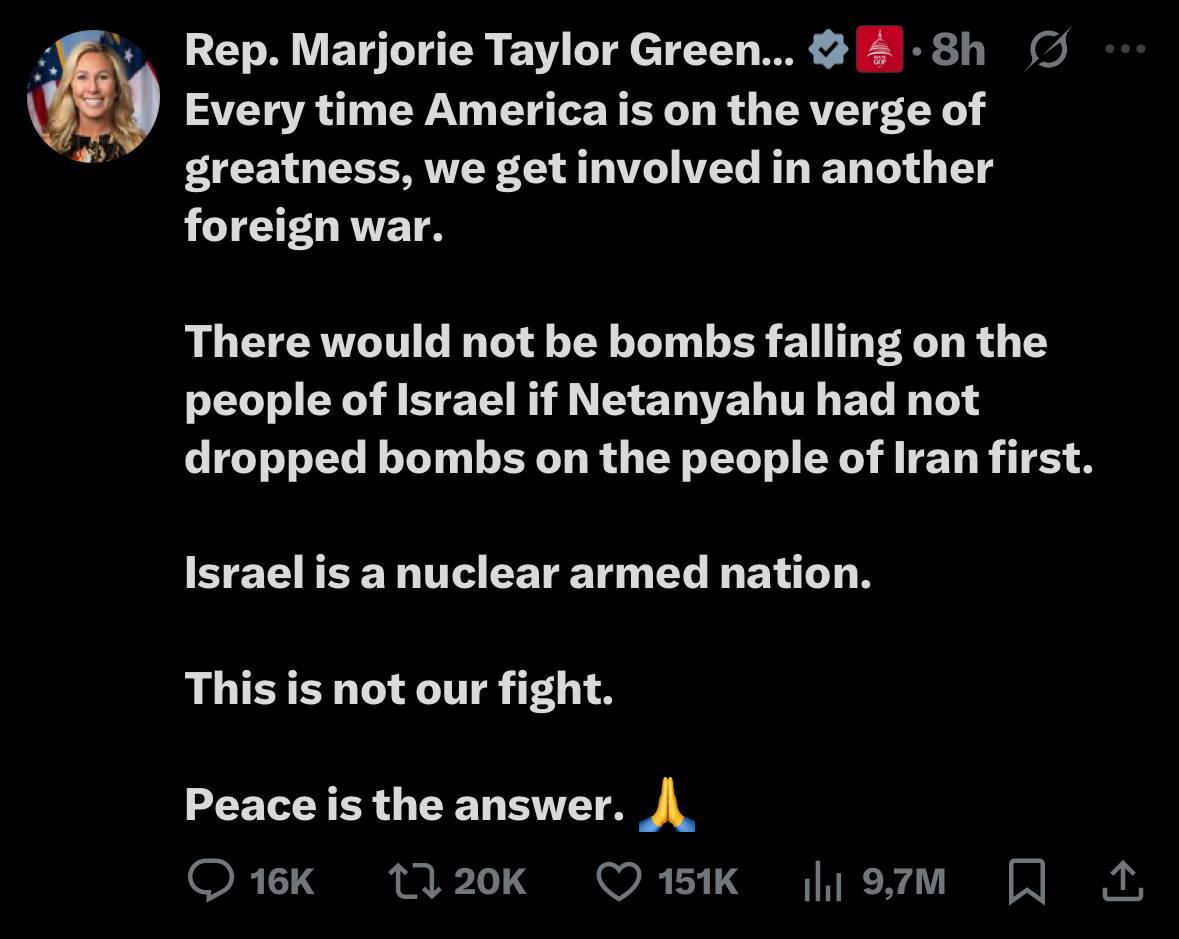The height and width of the screenshot is (939, 1179).
Task: Click the reply speech bubble icon
Action: 210,881
